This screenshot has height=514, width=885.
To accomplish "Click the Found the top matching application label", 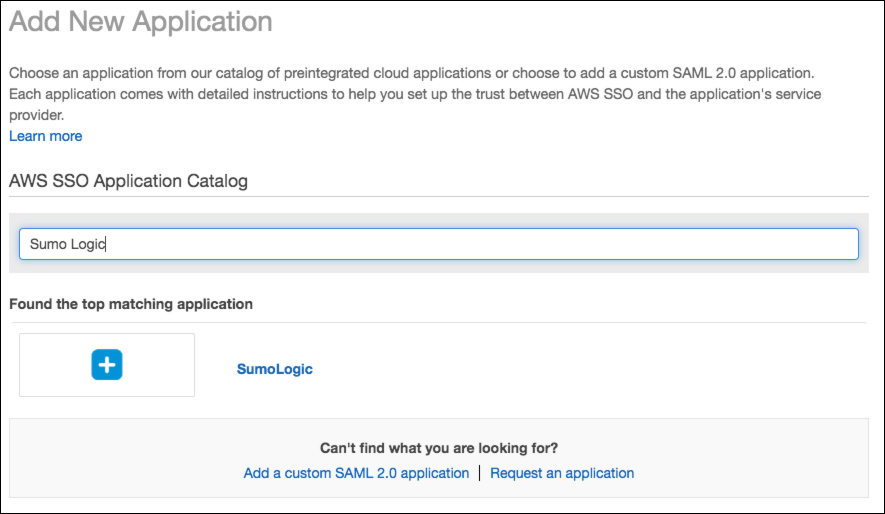I will click(131, 303).
